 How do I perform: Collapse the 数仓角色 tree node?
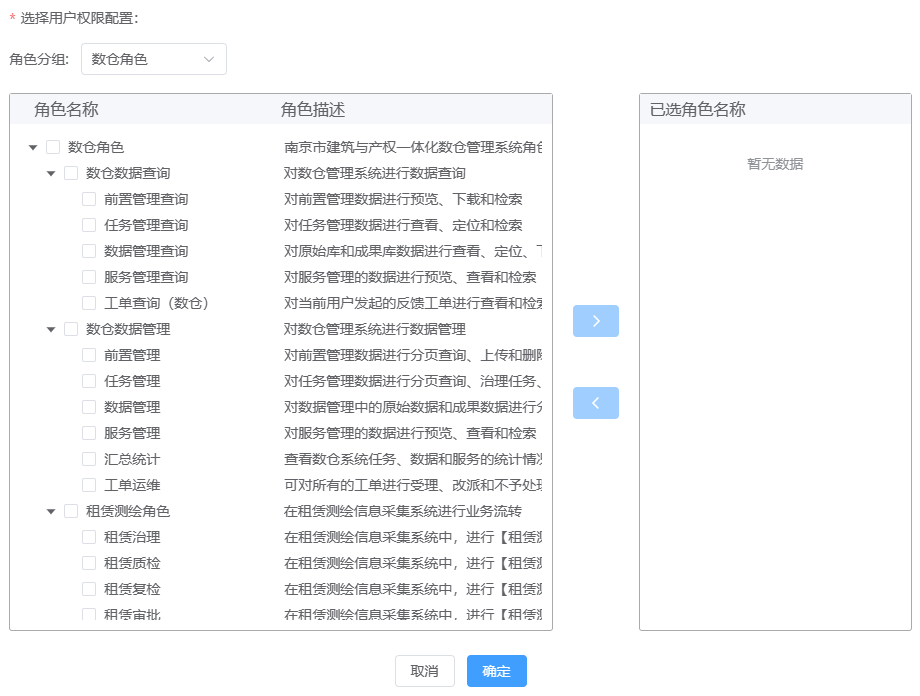33,146
